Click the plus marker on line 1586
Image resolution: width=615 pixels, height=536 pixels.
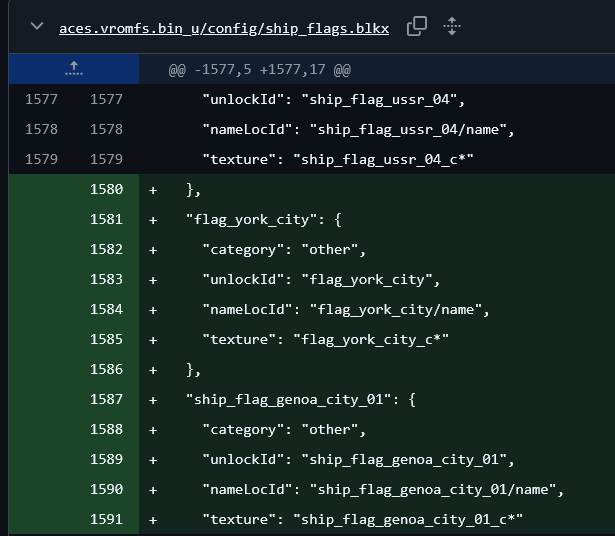pyautogui.click(x=153, y=370)
